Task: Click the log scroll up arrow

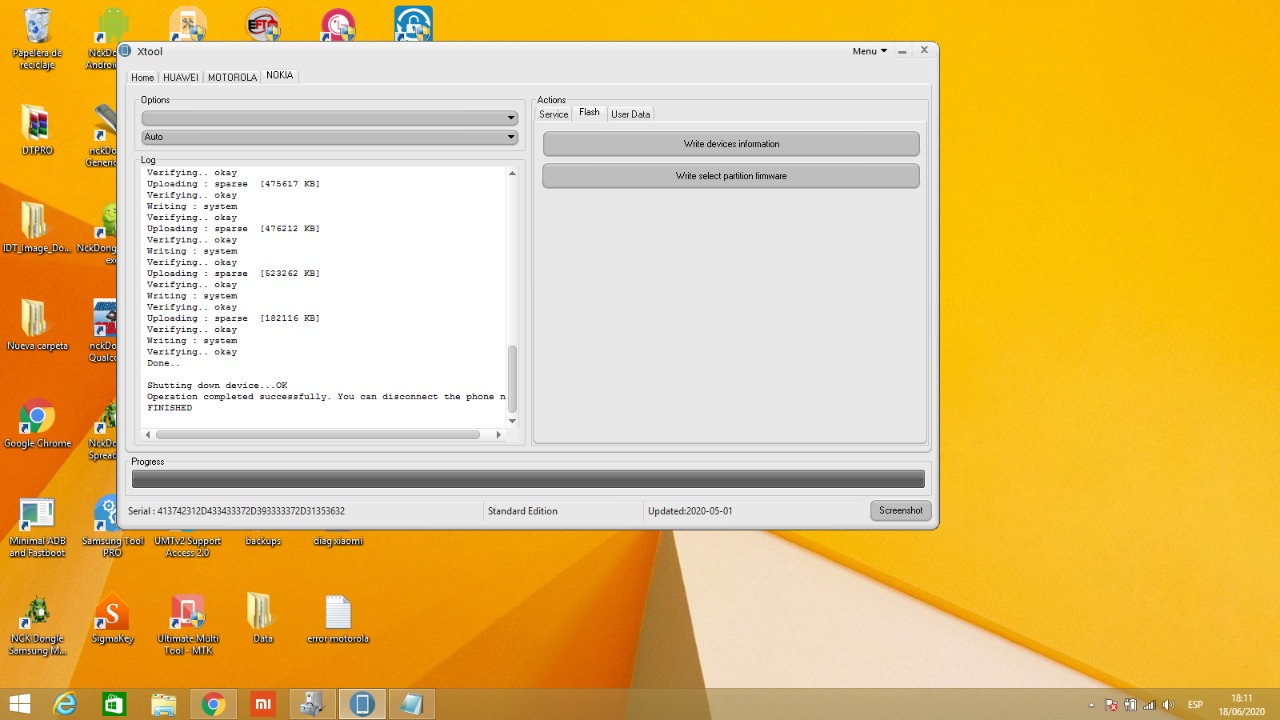Action: (513, 173)
